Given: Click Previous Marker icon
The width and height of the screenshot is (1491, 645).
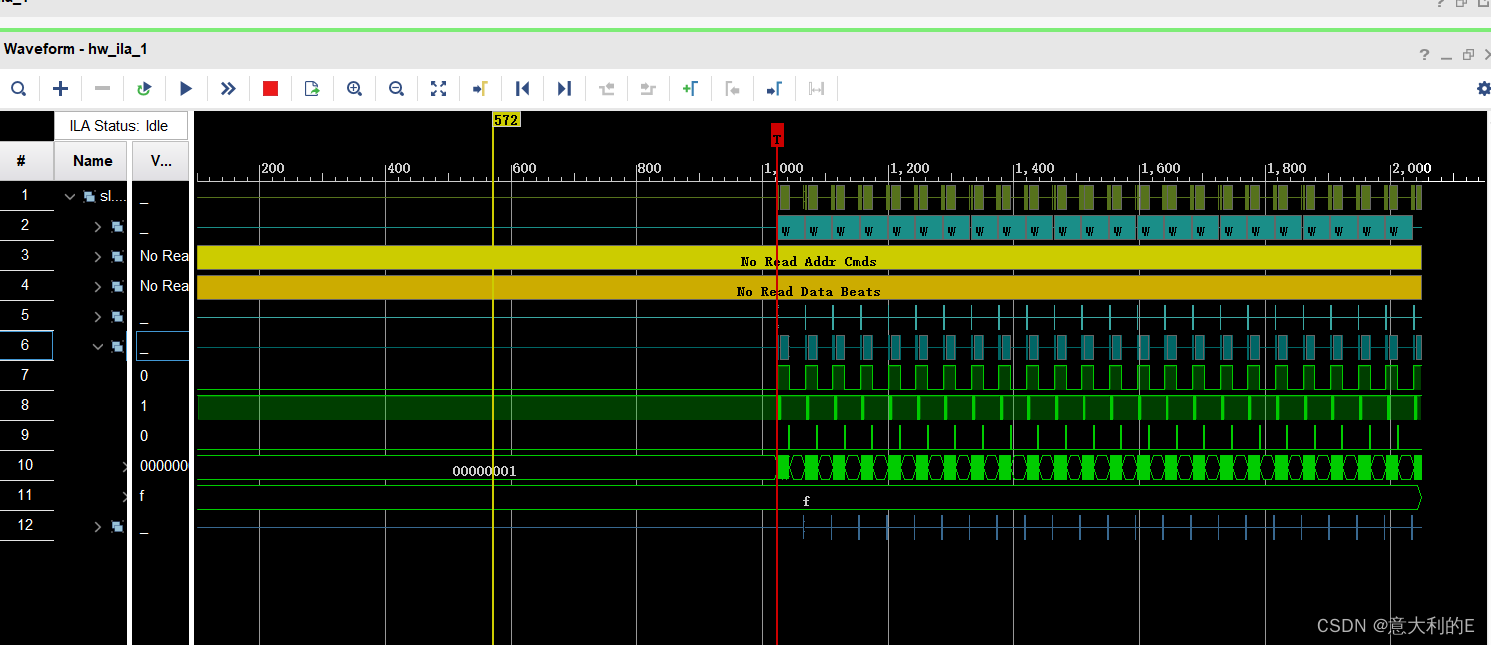Looking at the screenshot, I should pos(732,89).
